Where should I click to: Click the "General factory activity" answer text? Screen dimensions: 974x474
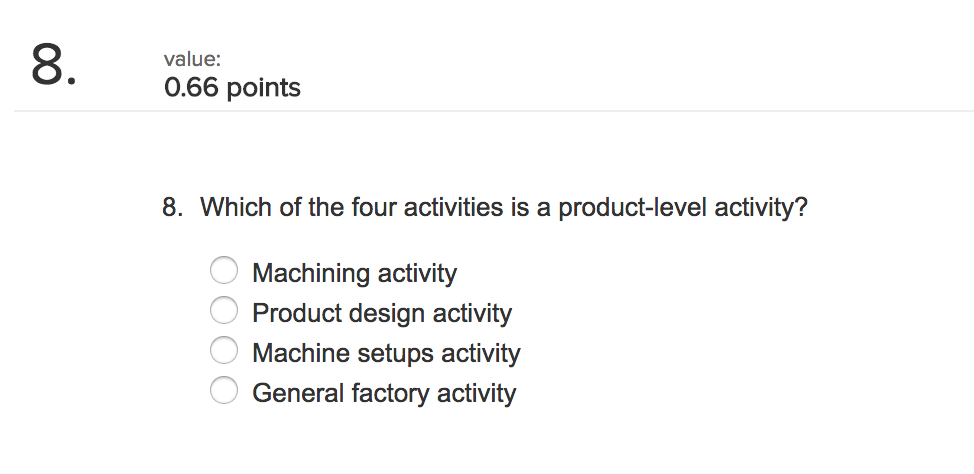pyautogui.click(x=384, y=393)
